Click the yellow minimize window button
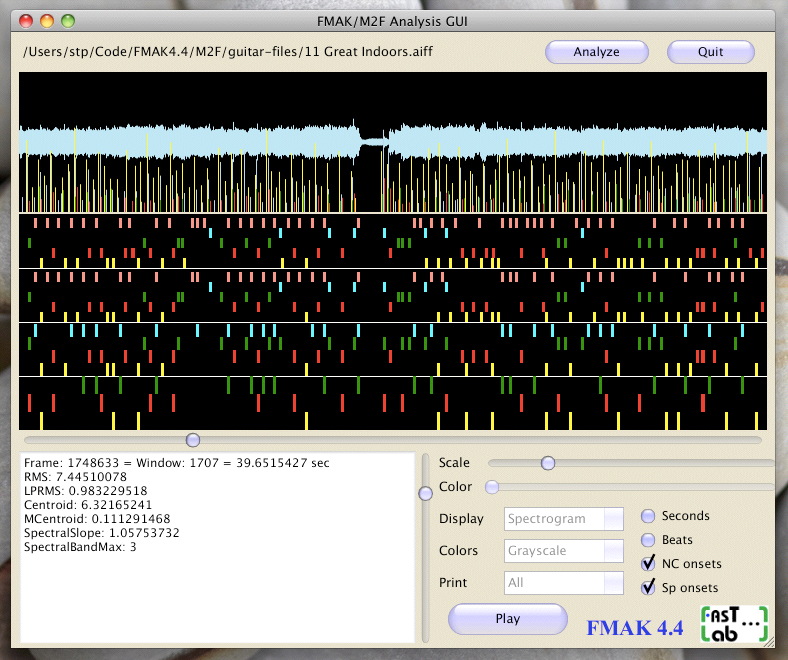Image resolution: width=788 pixels, height=660 pixels. click(47, 21)
